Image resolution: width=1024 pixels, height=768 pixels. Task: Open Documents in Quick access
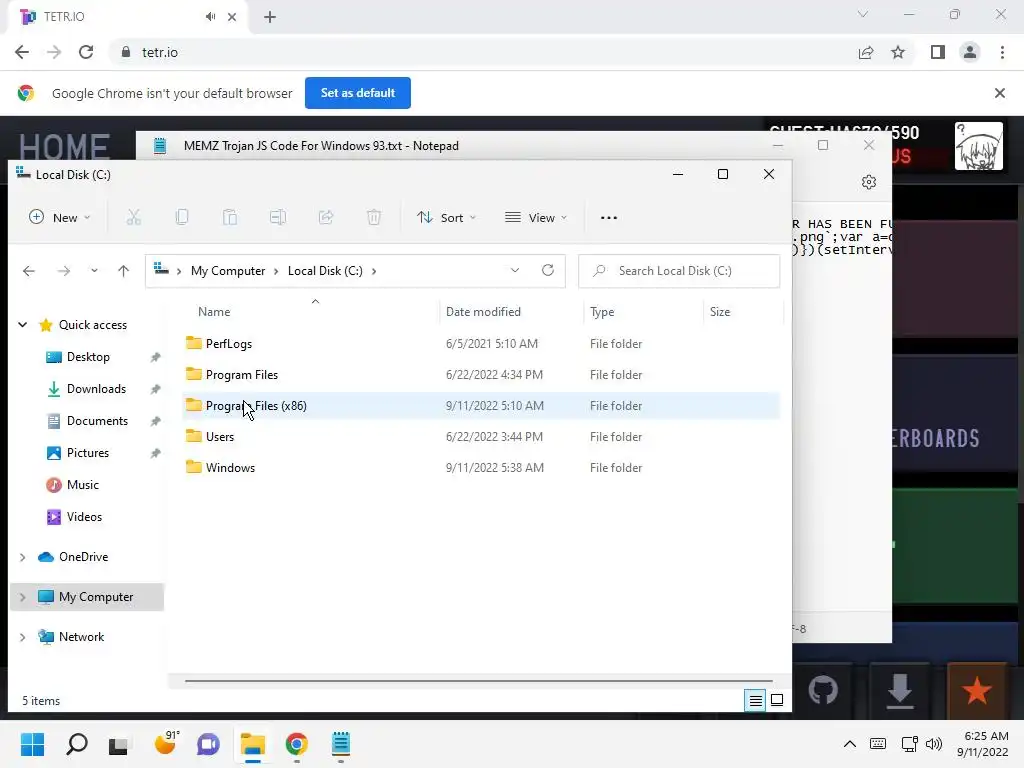(x=97, y=421)
